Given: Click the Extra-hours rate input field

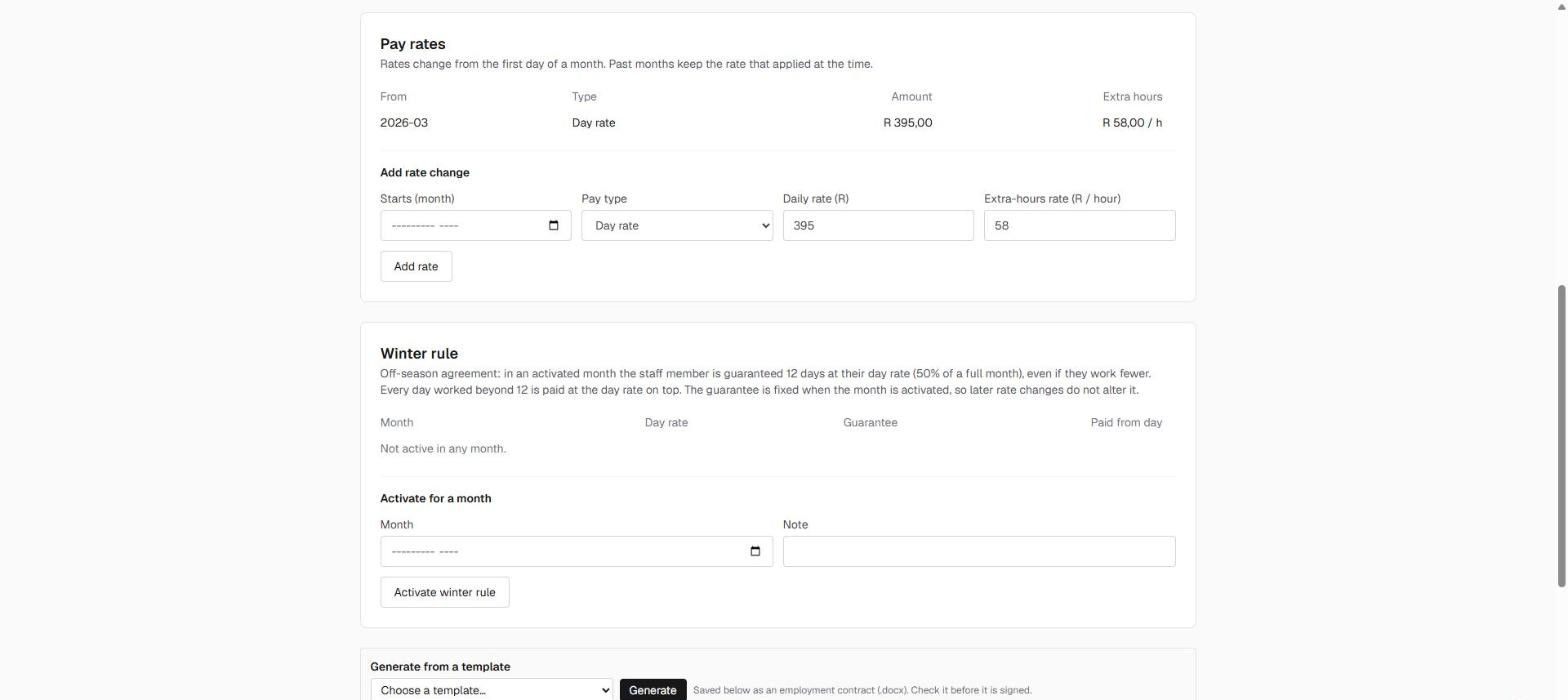Looking at the screenshot, I should tap(1080, 226).
